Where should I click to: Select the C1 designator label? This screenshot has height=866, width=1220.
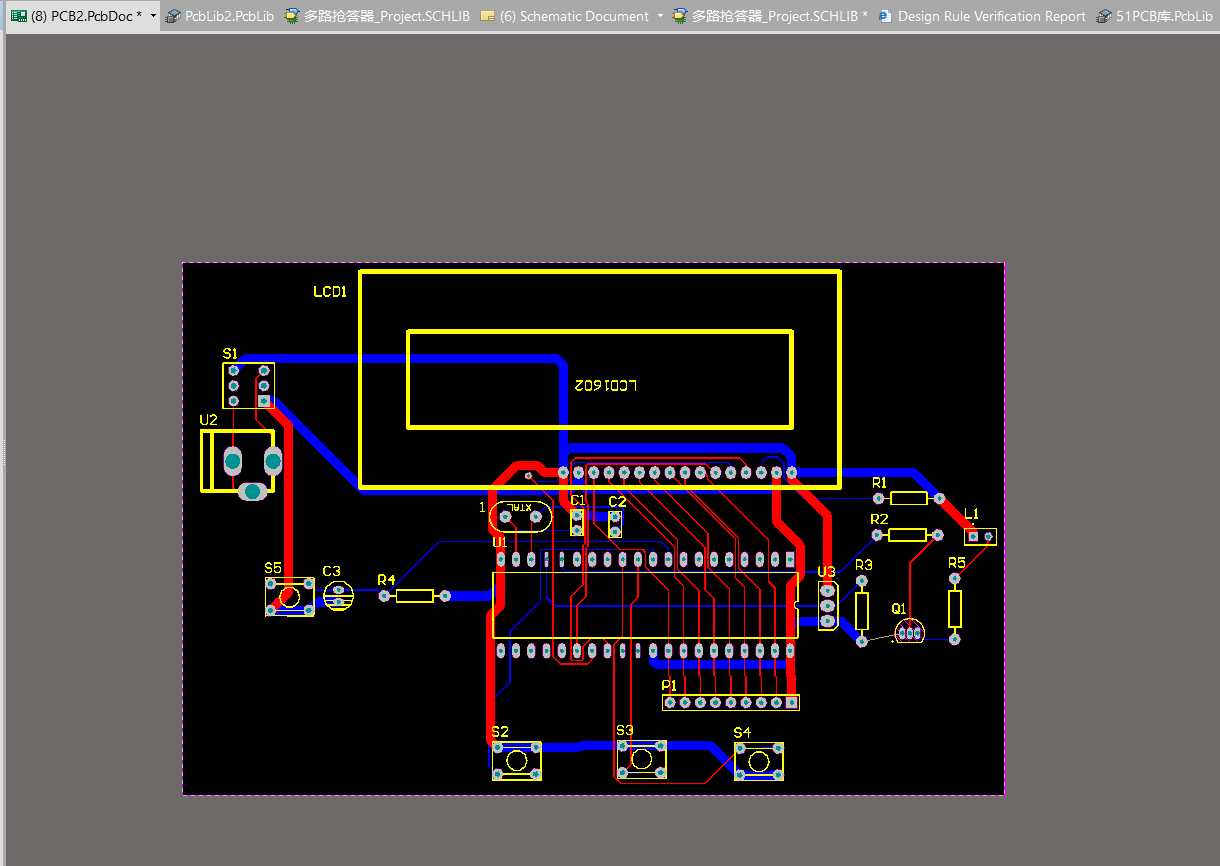pos(578,501)
